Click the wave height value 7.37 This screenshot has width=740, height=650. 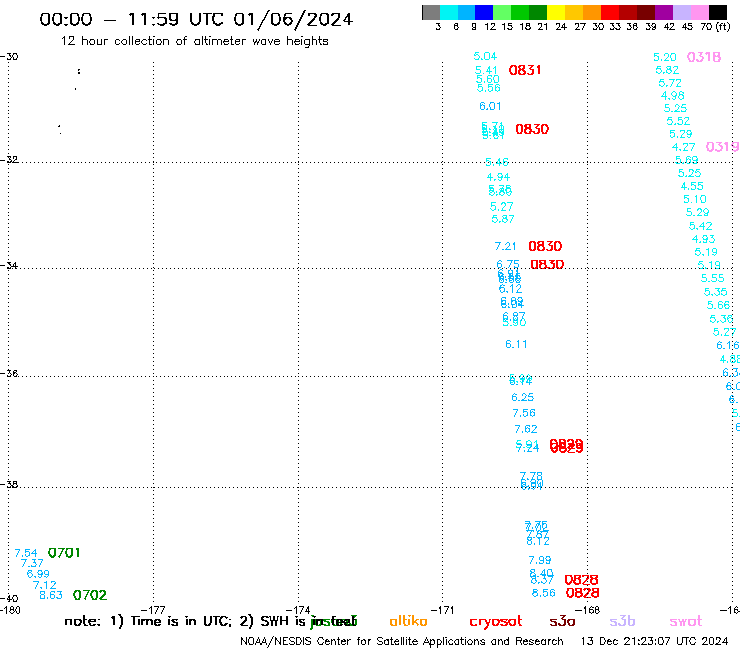pos(32,563)
